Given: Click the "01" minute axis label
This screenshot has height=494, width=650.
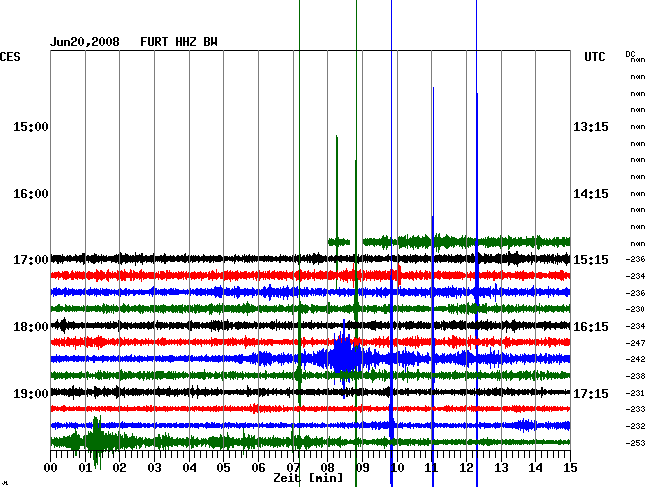Looking at the screenshot, I should tap(85, 468).
